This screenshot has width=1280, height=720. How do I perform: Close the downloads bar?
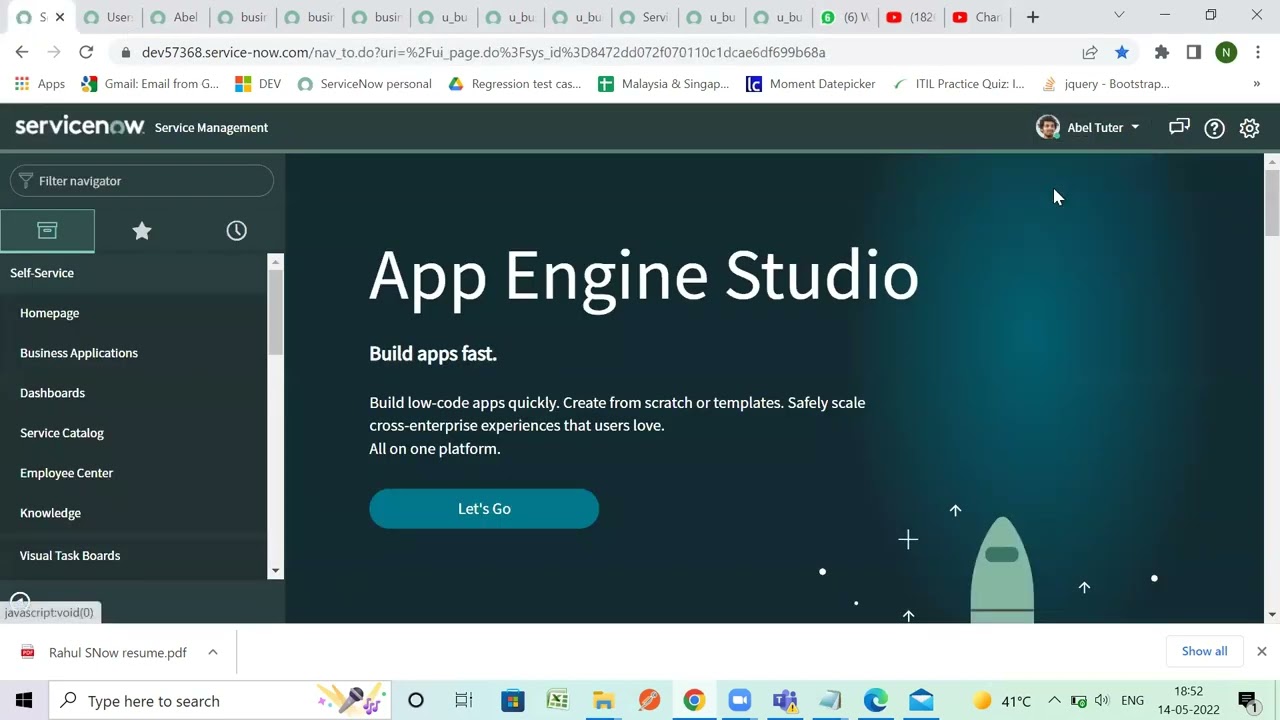[x=1262, y=651]
